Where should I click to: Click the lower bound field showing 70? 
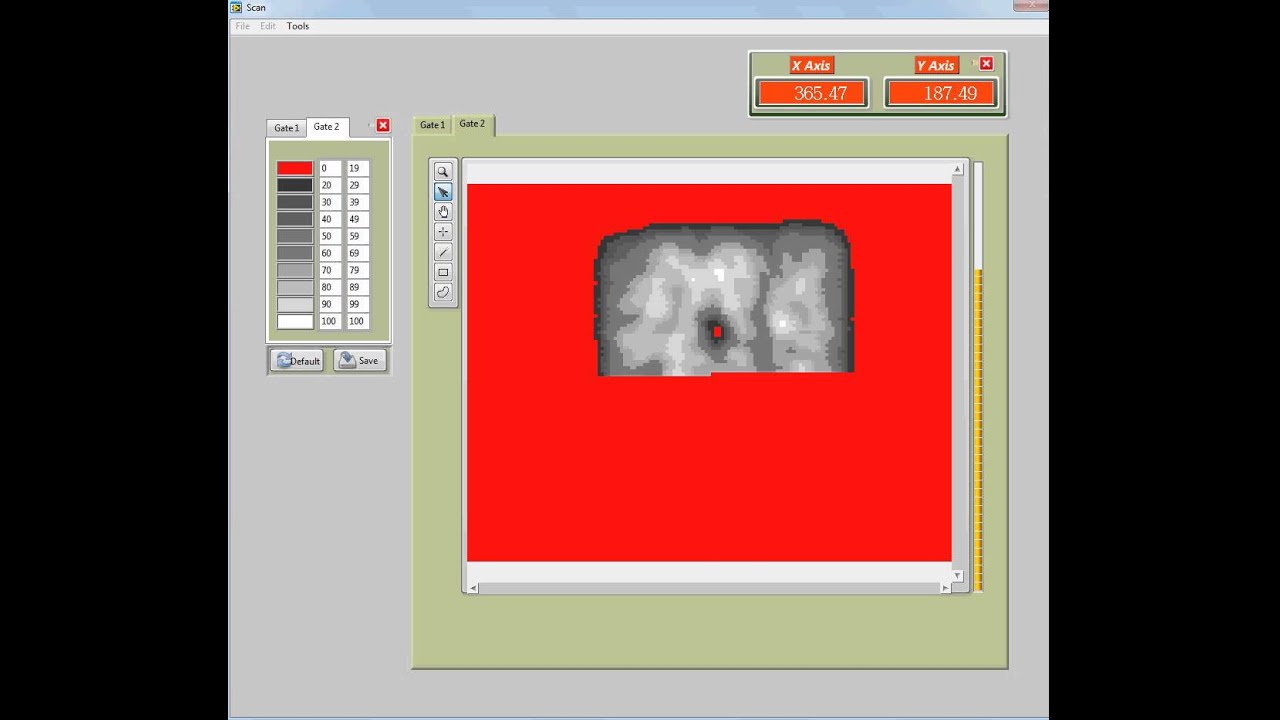coord(330,270)
